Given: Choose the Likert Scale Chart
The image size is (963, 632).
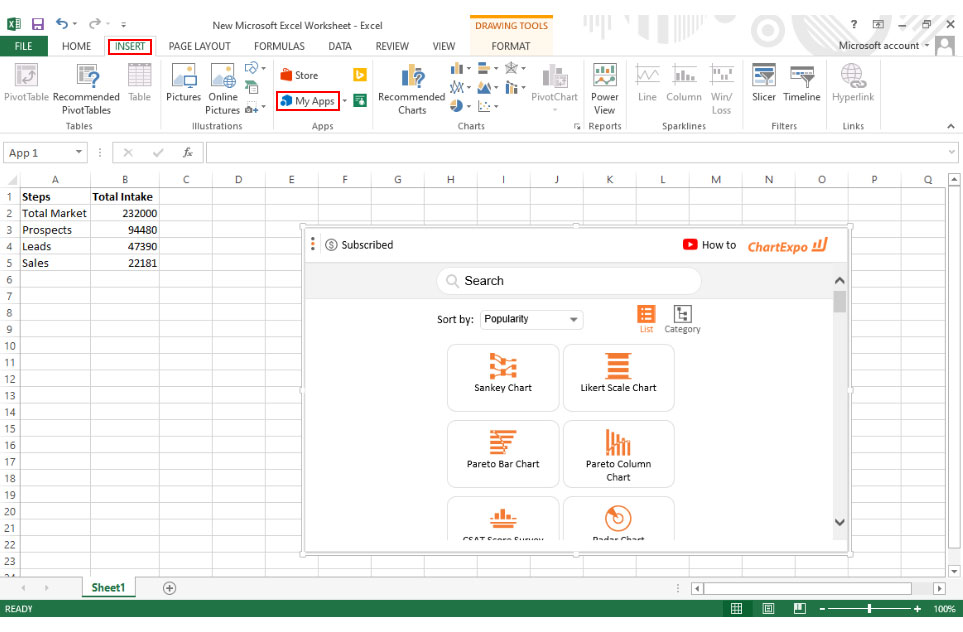Looking at the screenshot, I should click(618, 377).
